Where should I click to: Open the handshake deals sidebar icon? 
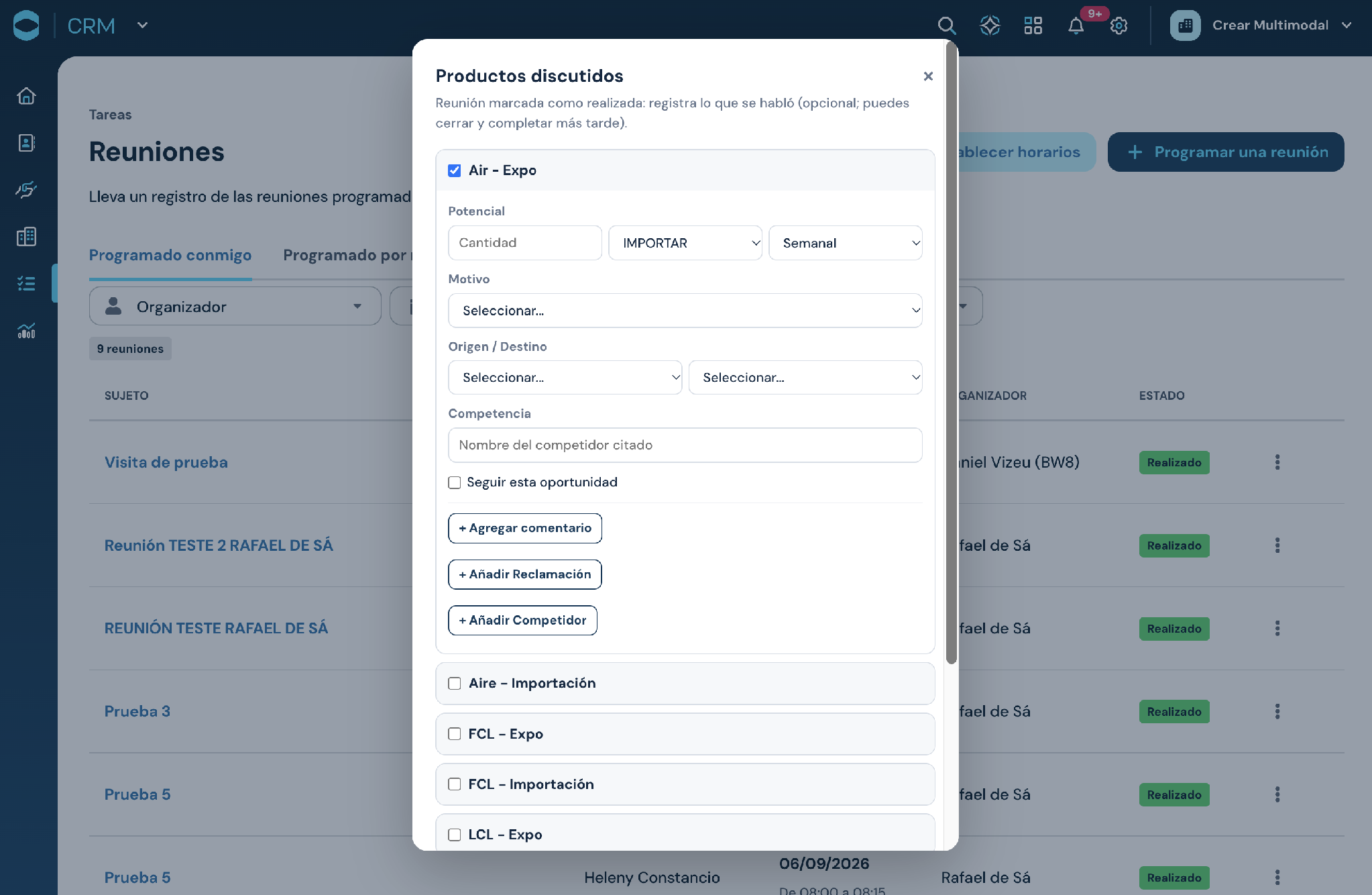26,190
